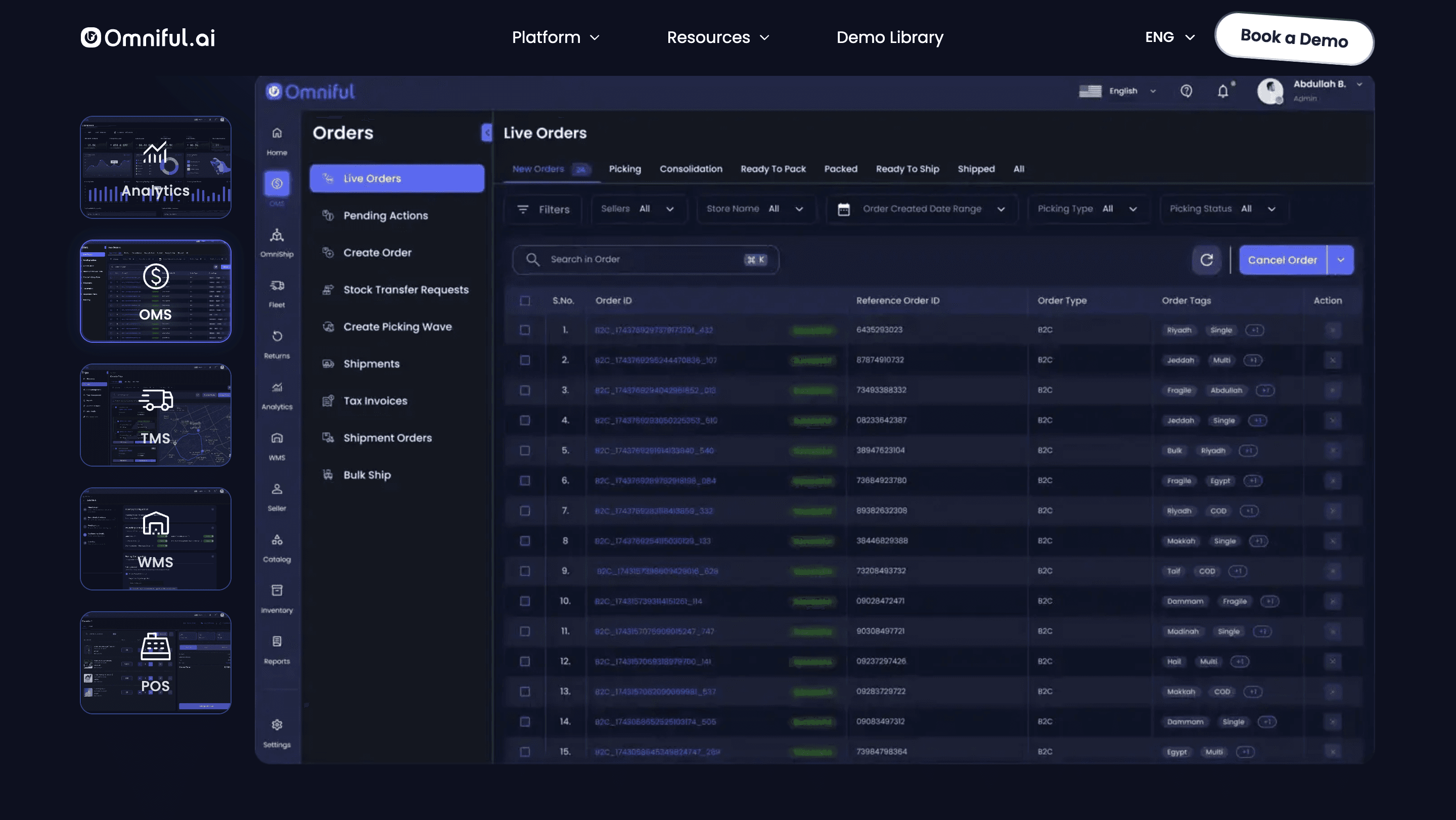Open Order Created Date Range dropdown
This screenshot has width=1456, height=820.
922,209
